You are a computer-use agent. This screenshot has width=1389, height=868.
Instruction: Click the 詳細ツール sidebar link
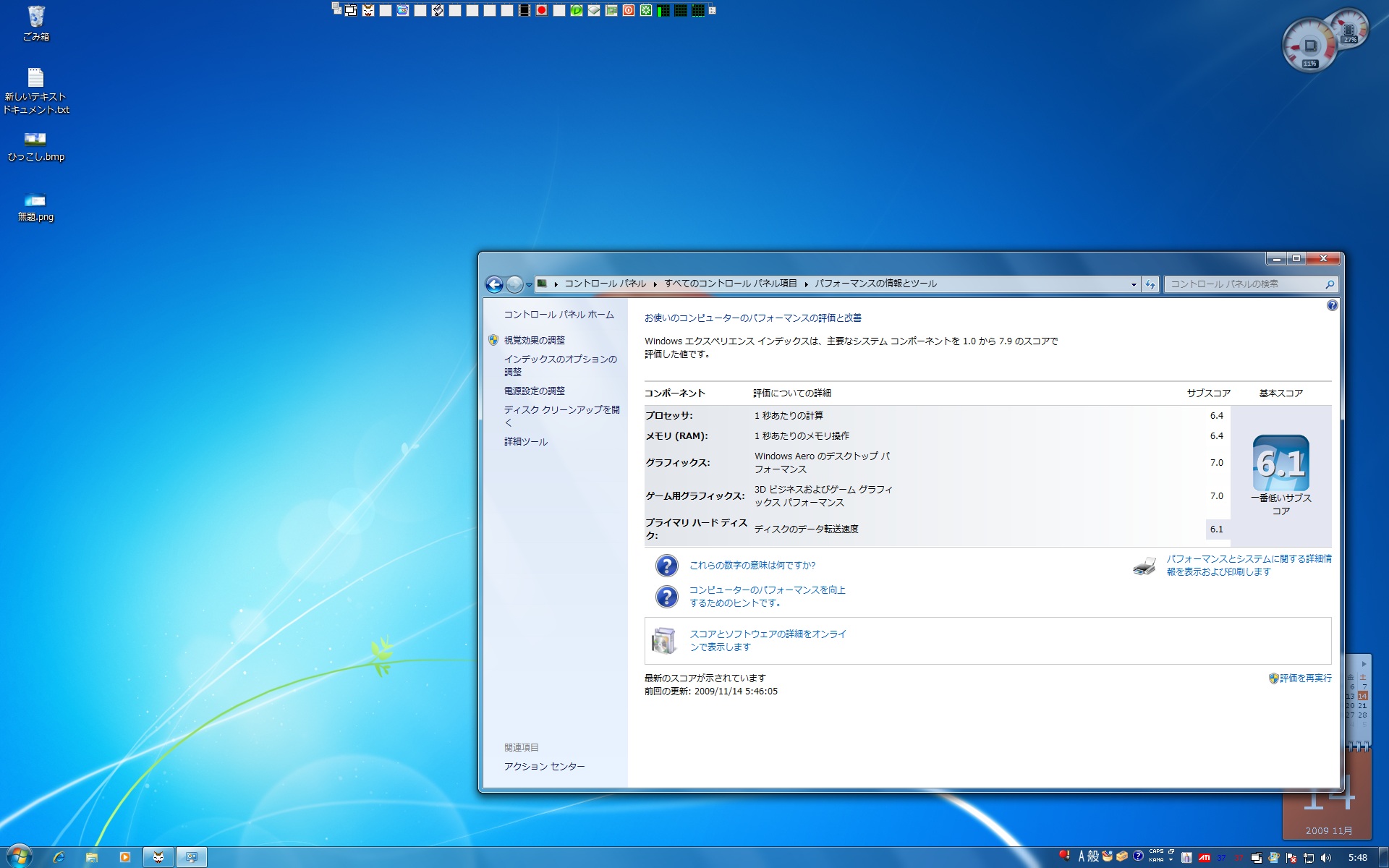point(525,441)
